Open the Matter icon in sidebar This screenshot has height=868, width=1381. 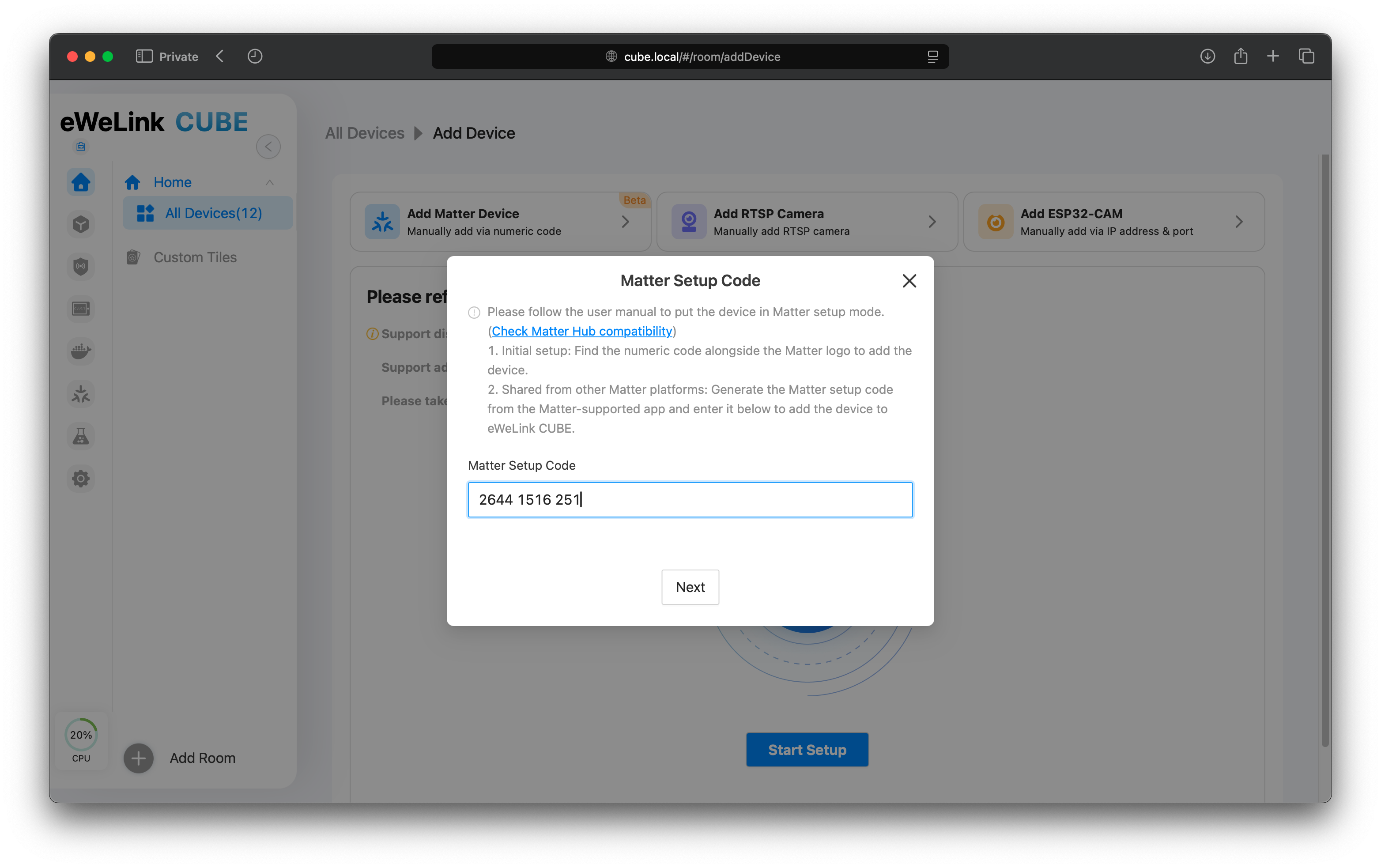pyautogui.click(x=81, y=394)
